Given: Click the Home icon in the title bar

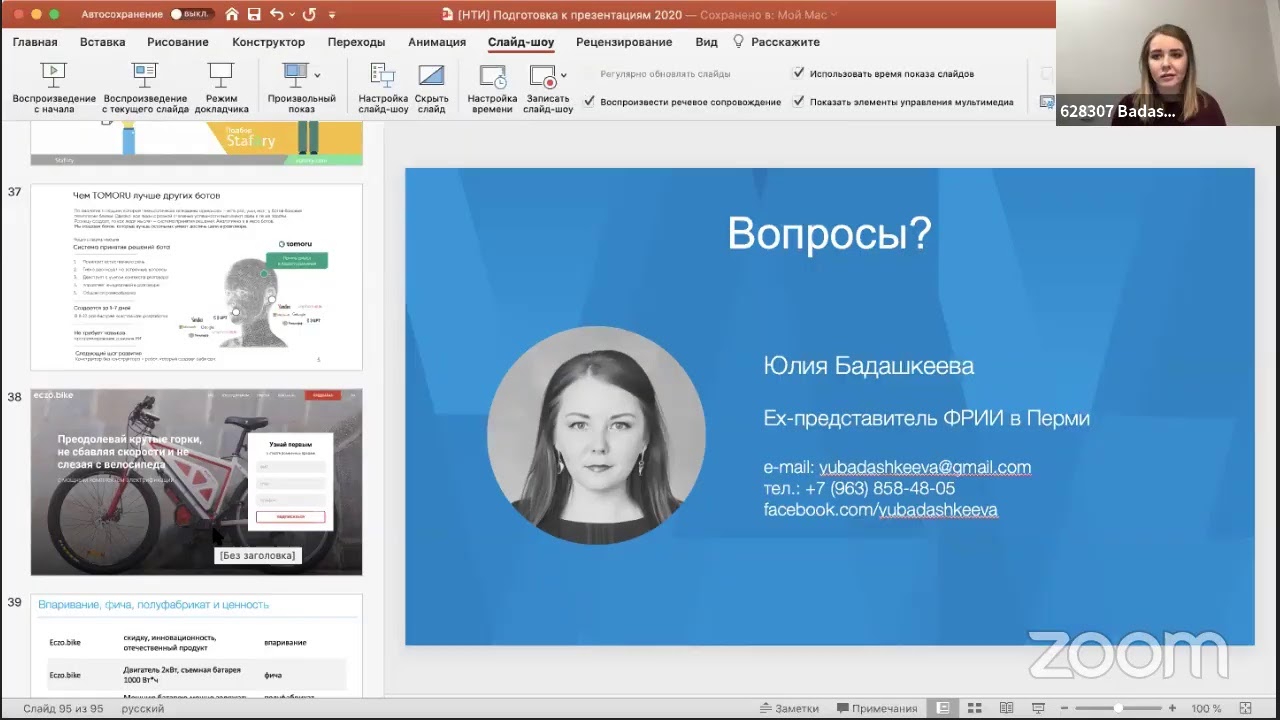Looking at the screenshot, I should (232, 15).
